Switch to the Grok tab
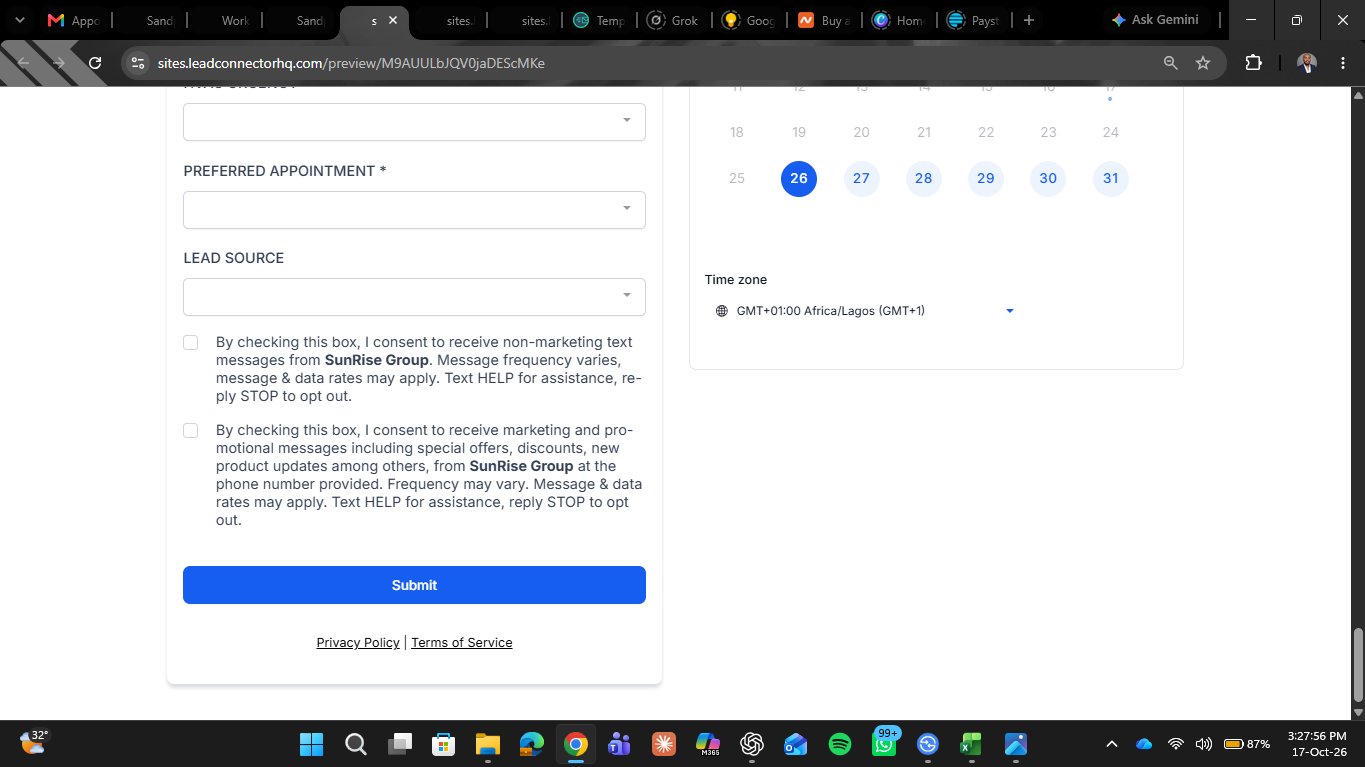This screenshot has height=767, width=1365. pos(674,20)
